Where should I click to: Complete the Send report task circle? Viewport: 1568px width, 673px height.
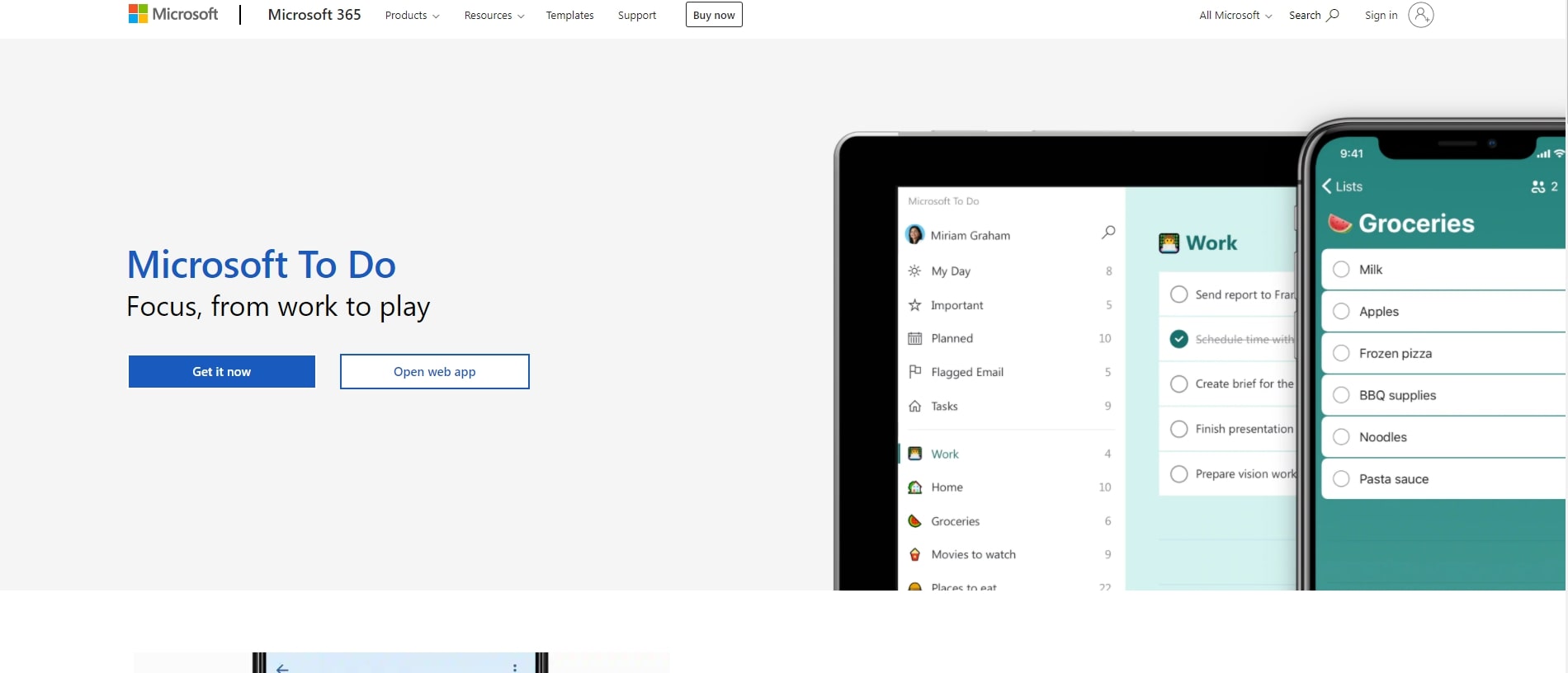point(1179,294)
